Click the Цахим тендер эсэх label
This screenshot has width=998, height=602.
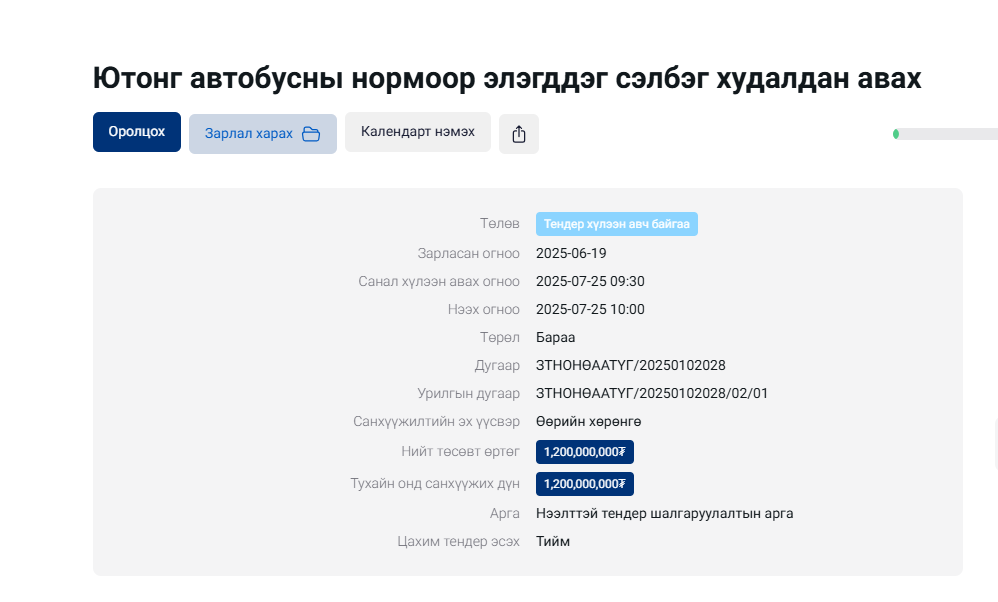(x=458, y=541)
